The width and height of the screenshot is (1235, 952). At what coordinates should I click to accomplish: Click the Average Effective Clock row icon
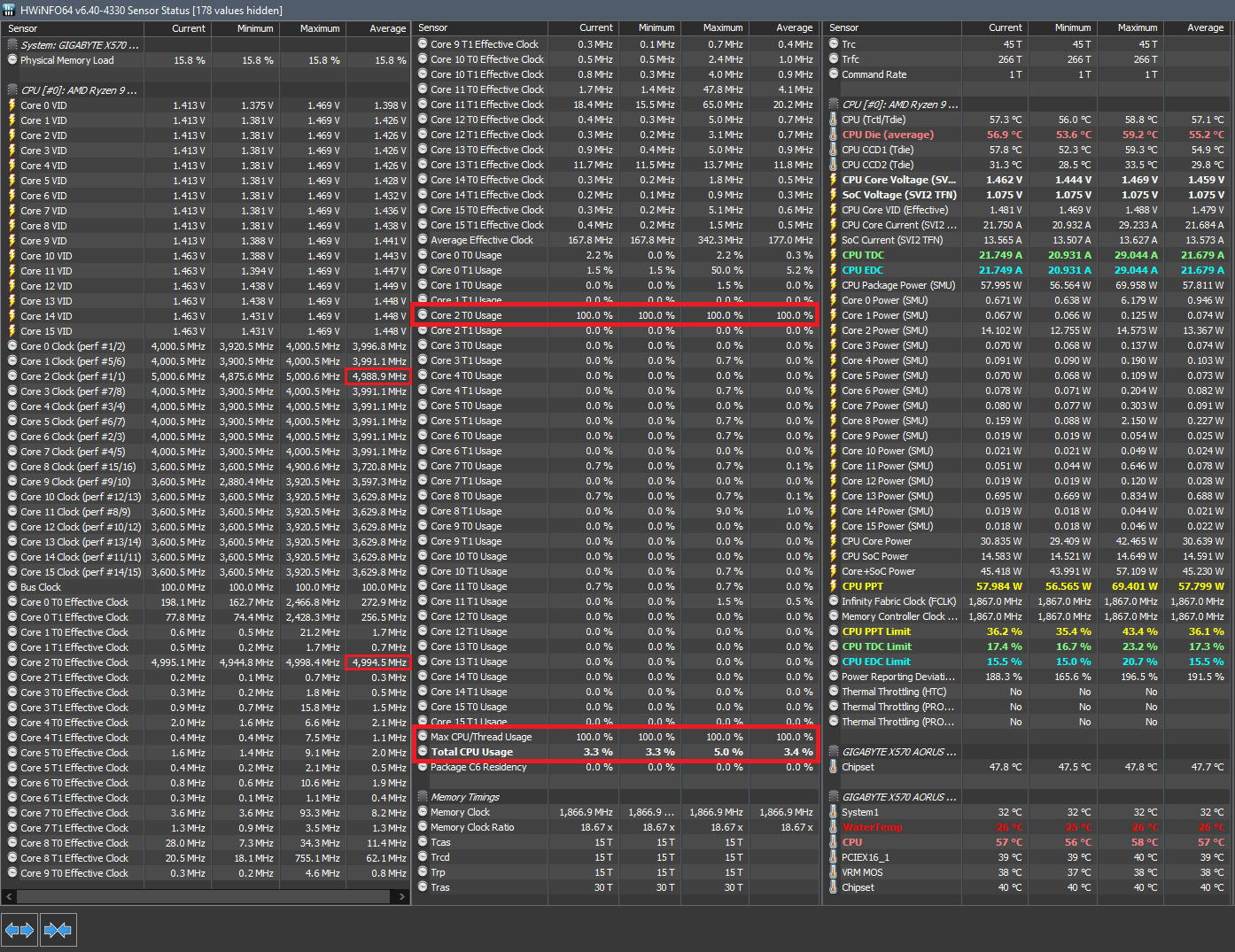423,240
